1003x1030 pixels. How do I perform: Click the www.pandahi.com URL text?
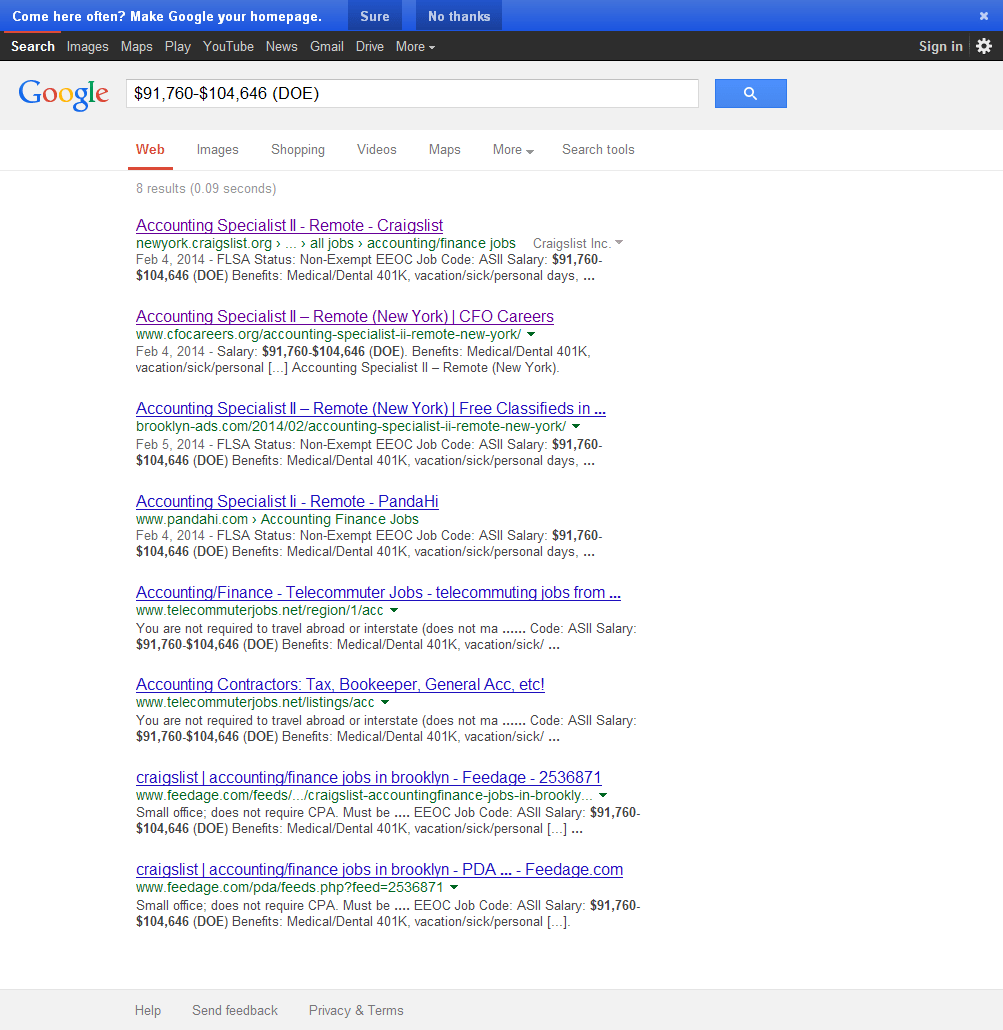[x=192, y=519]
